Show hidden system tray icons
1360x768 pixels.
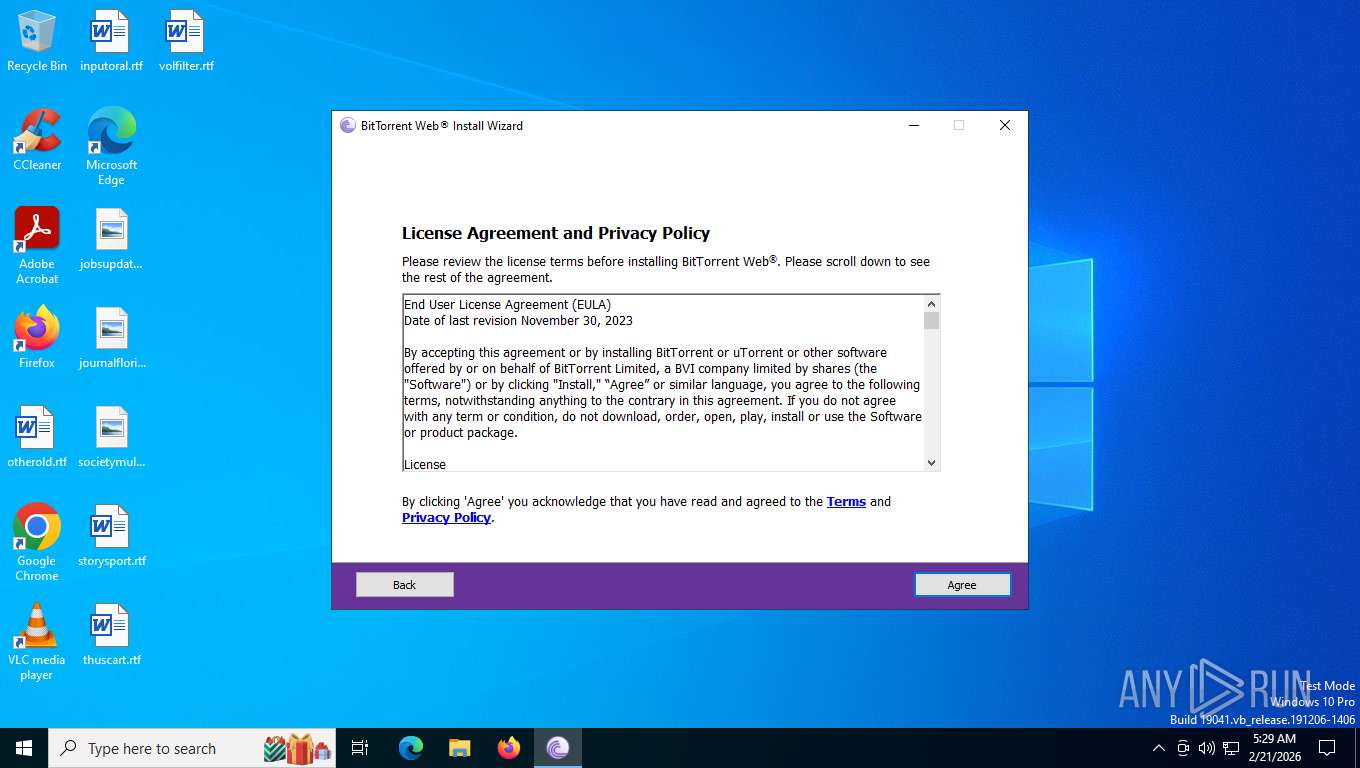click(1159, 748)
